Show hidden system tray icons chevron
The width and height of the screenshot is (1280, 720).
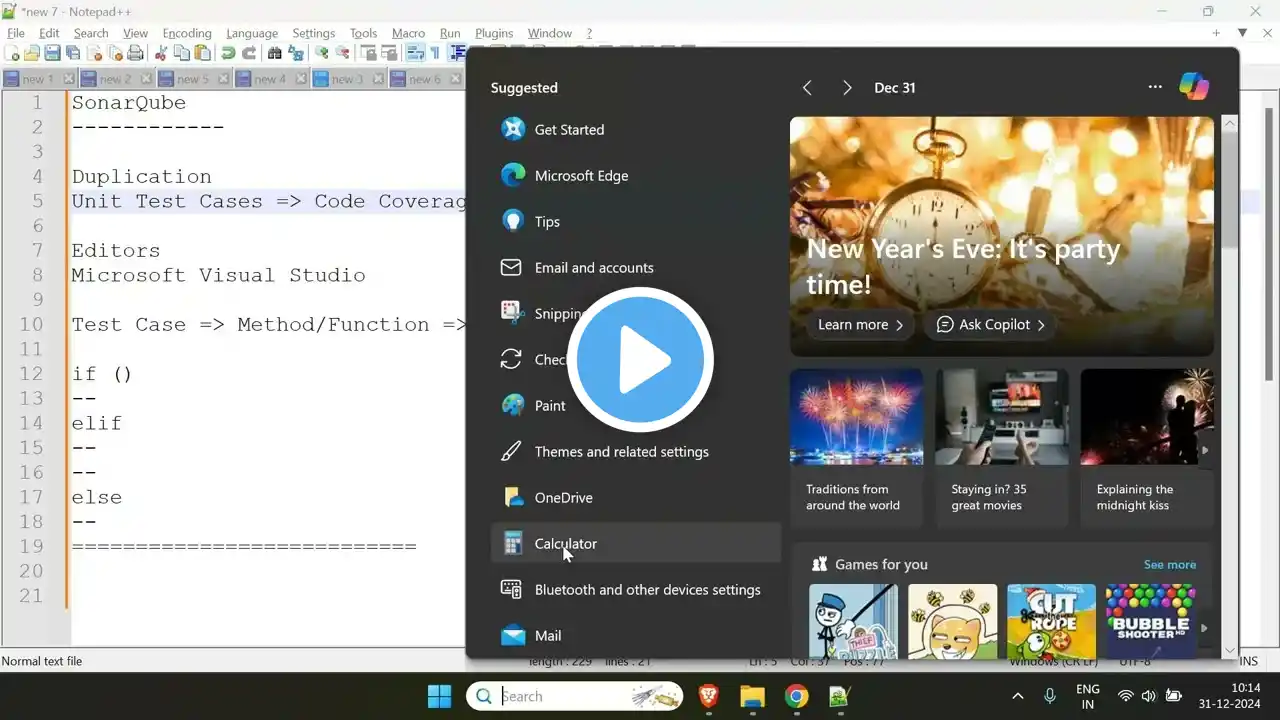[x=1017, y=696]
